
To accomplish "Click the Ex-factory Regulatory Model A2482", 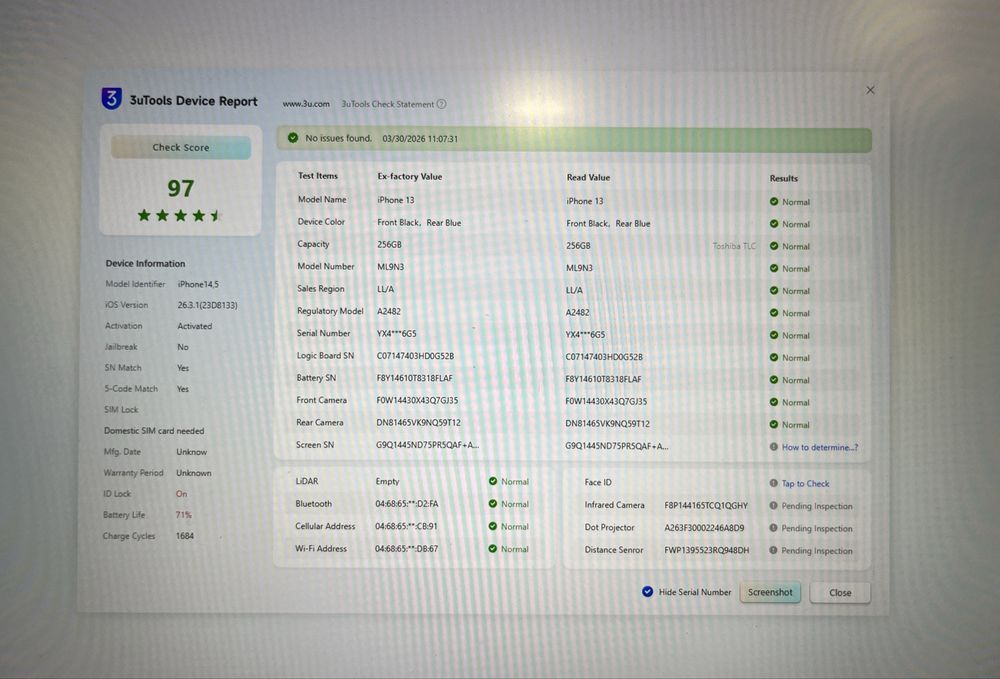I will (389, 311).
